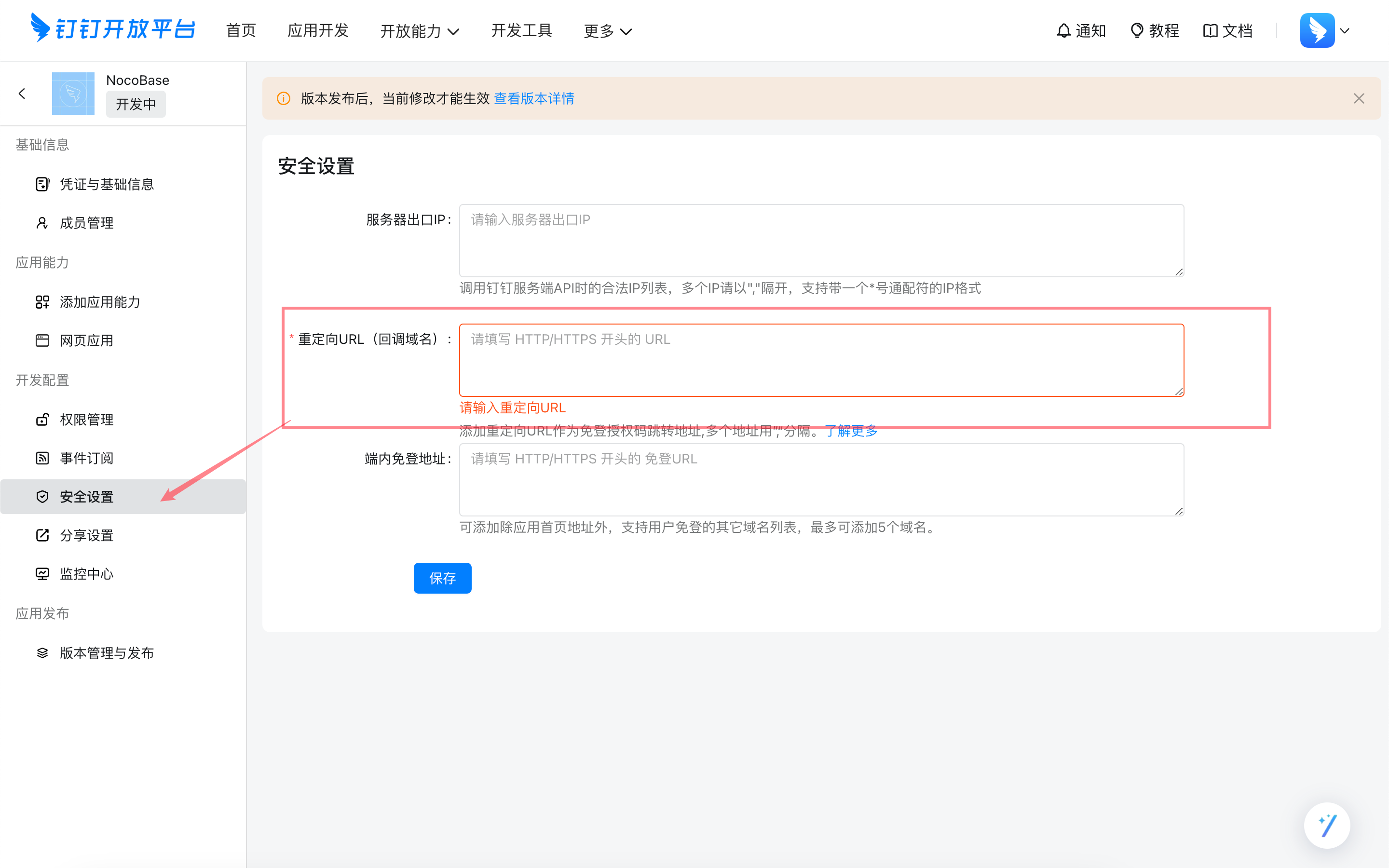
Task: Open docs via book icon
Action: coord(1210,30)
